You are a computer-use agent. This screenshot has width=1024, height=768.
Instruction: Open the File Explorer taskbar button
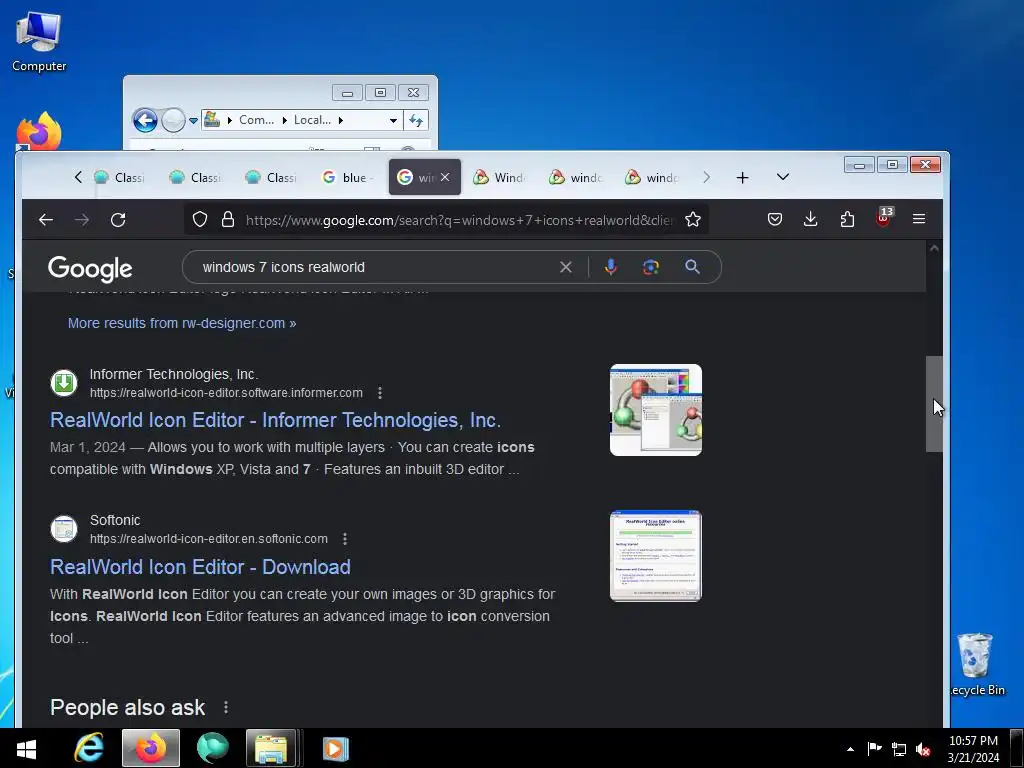[x=272, y=748]
